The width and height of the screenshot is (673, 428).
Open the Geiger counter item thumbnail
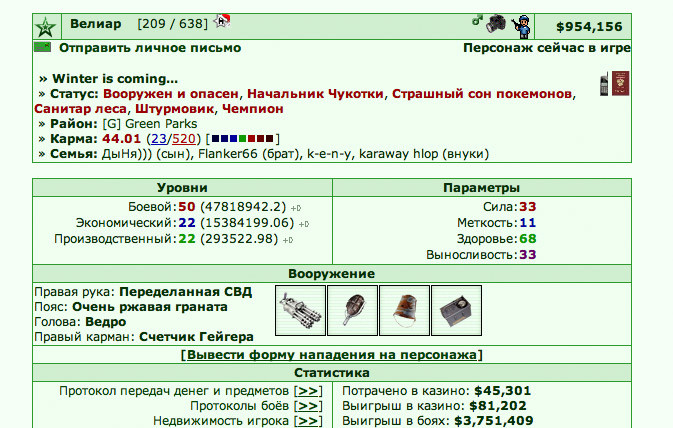pos(456,310)
